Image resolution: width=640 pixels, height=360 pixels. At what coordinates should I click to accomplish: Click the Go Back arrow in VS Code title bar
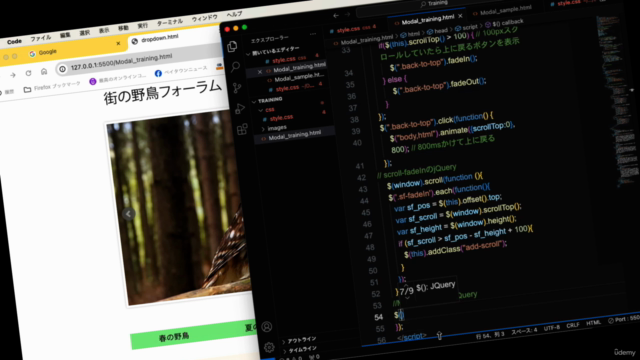[x=336, y=16]
